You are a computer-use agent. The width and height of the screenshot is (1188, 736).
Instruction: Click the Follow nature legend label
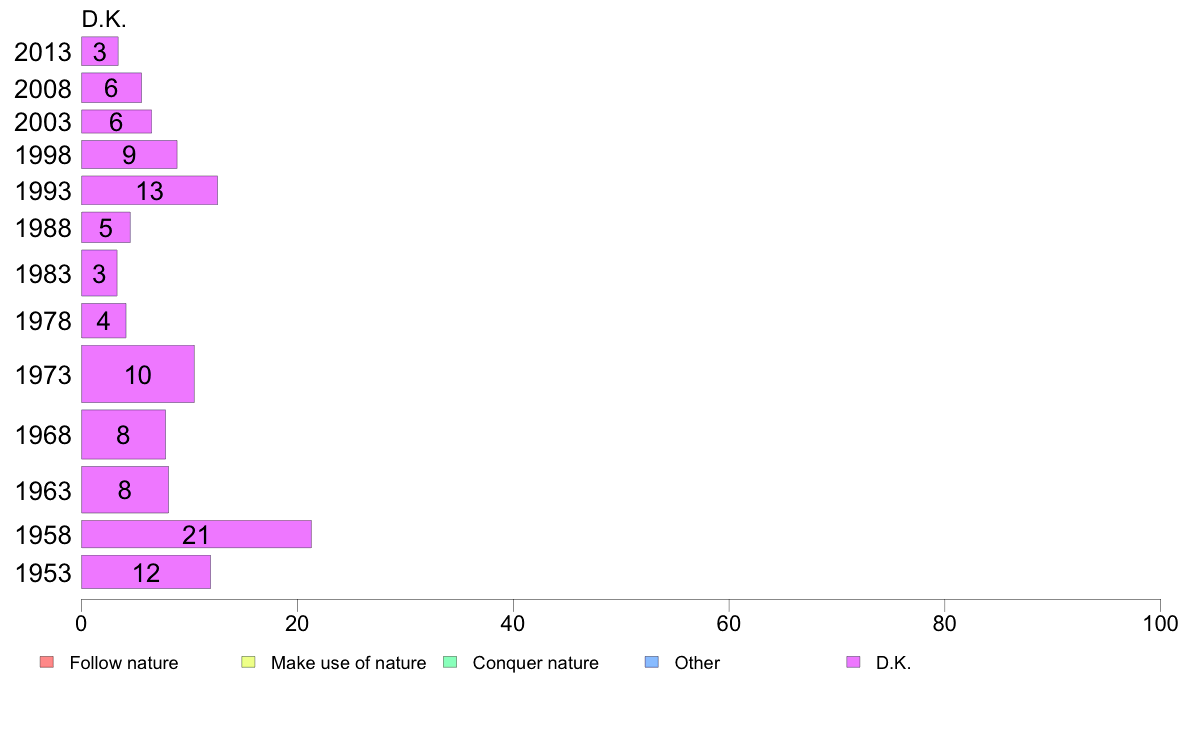(x=123, y=663)
